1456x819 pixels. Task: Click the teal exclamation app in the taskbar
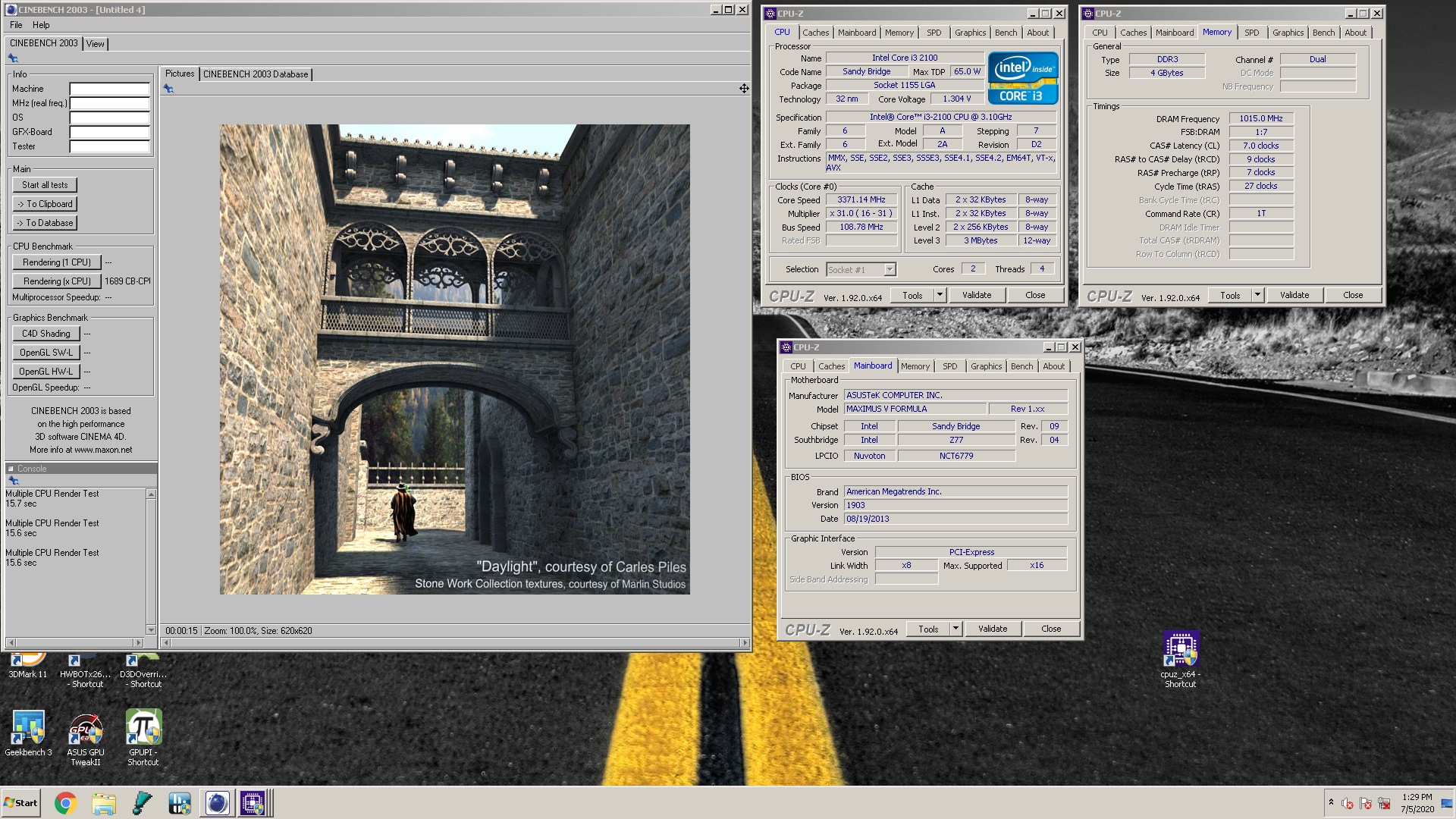tap(142, 803)
